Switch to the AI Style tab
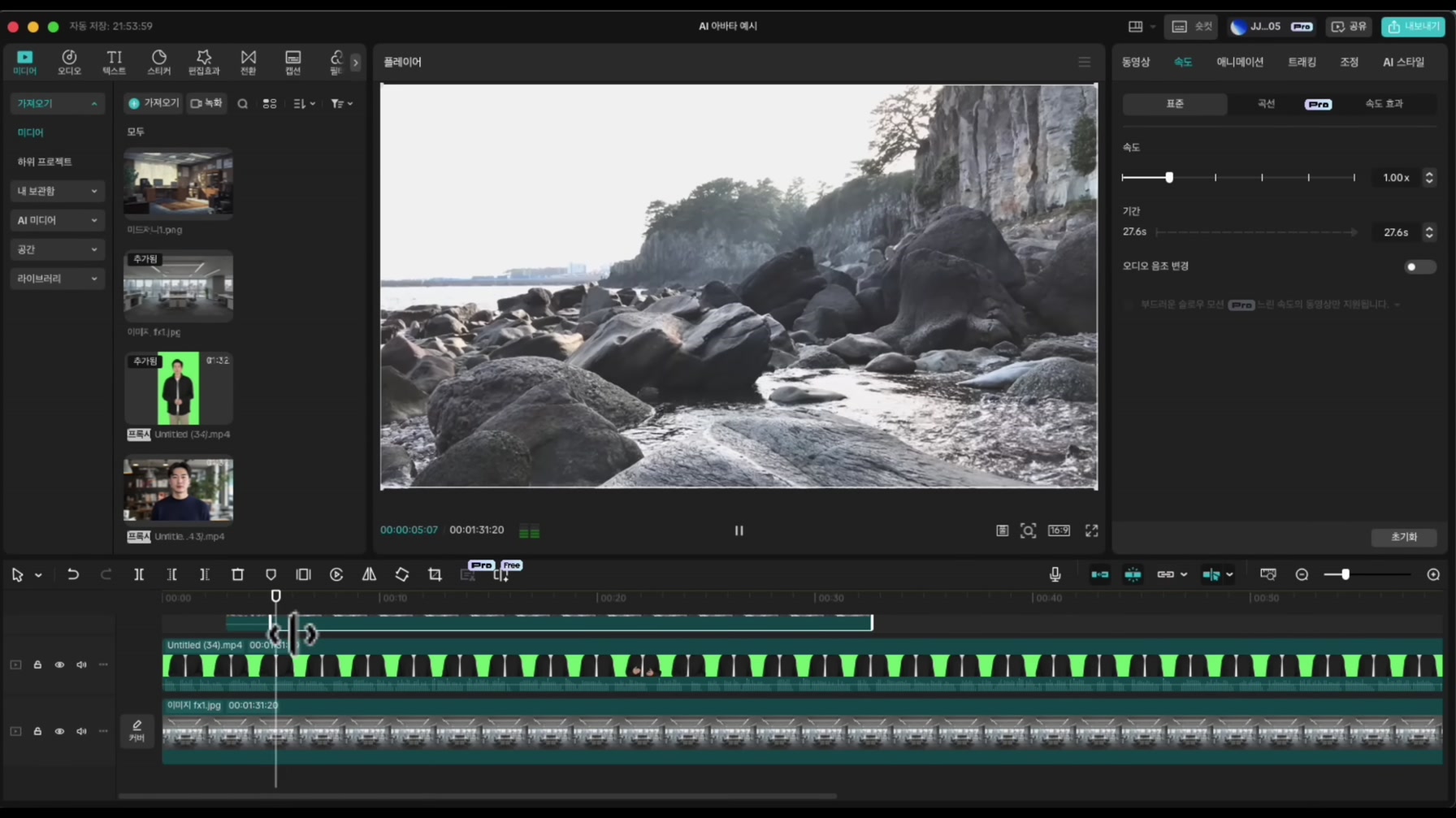Image resolution: width=1456 pixels, height=818 pixels. coord(1403,62)
